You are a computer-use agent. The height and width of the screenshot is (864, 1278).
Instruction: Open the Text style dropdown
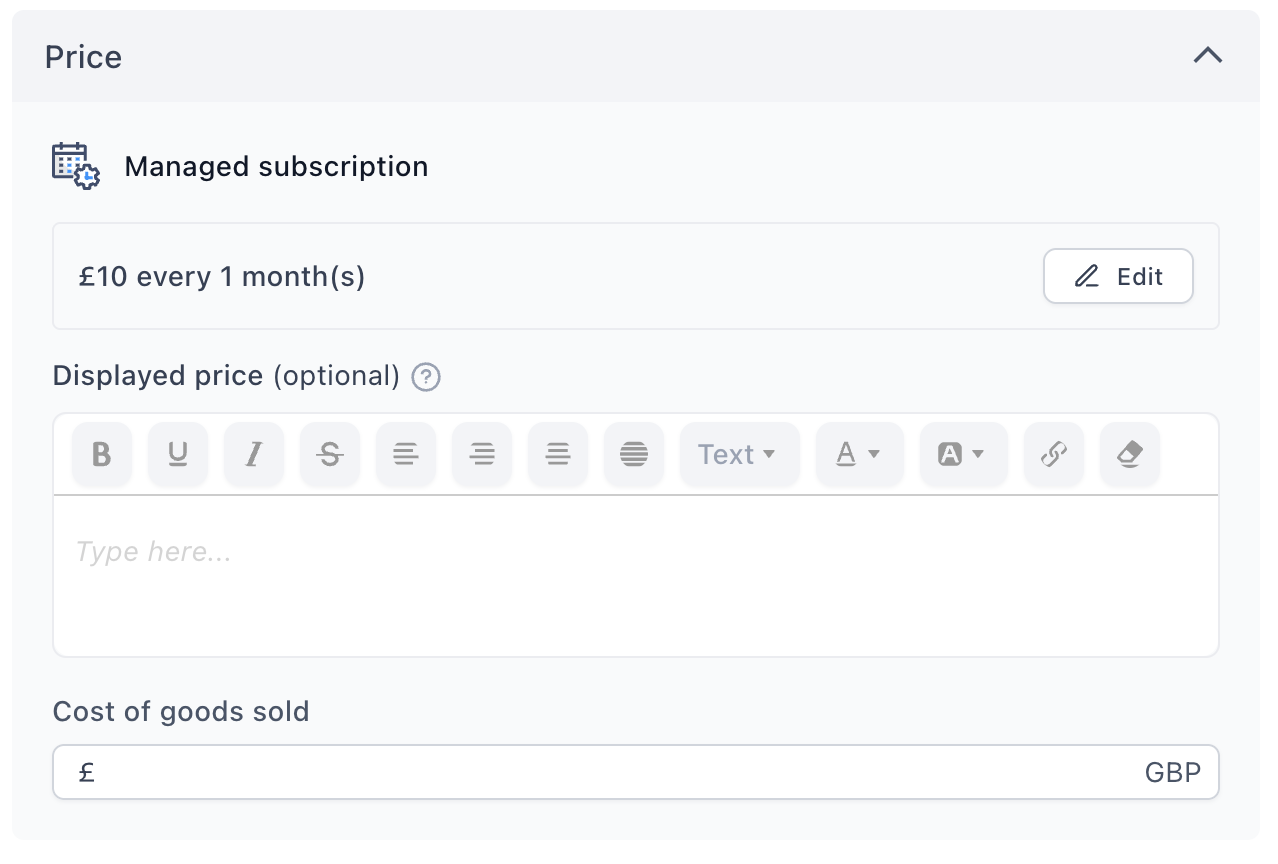click(x=740, y=454)
